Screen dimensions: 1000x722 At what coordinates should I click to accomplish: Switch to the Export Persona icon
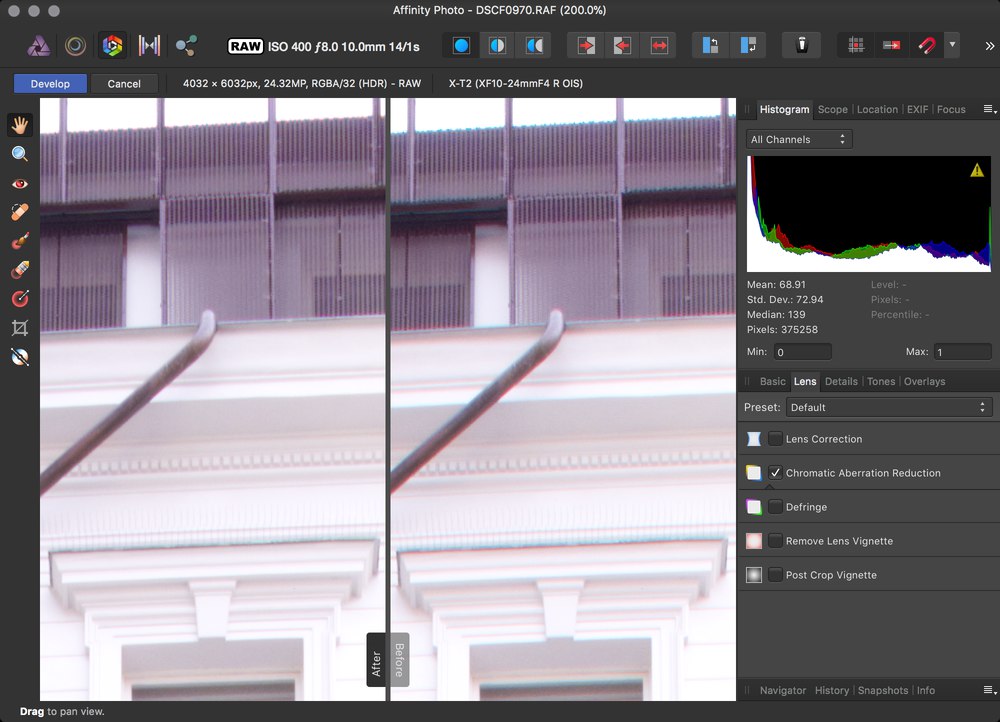point(186,46)
